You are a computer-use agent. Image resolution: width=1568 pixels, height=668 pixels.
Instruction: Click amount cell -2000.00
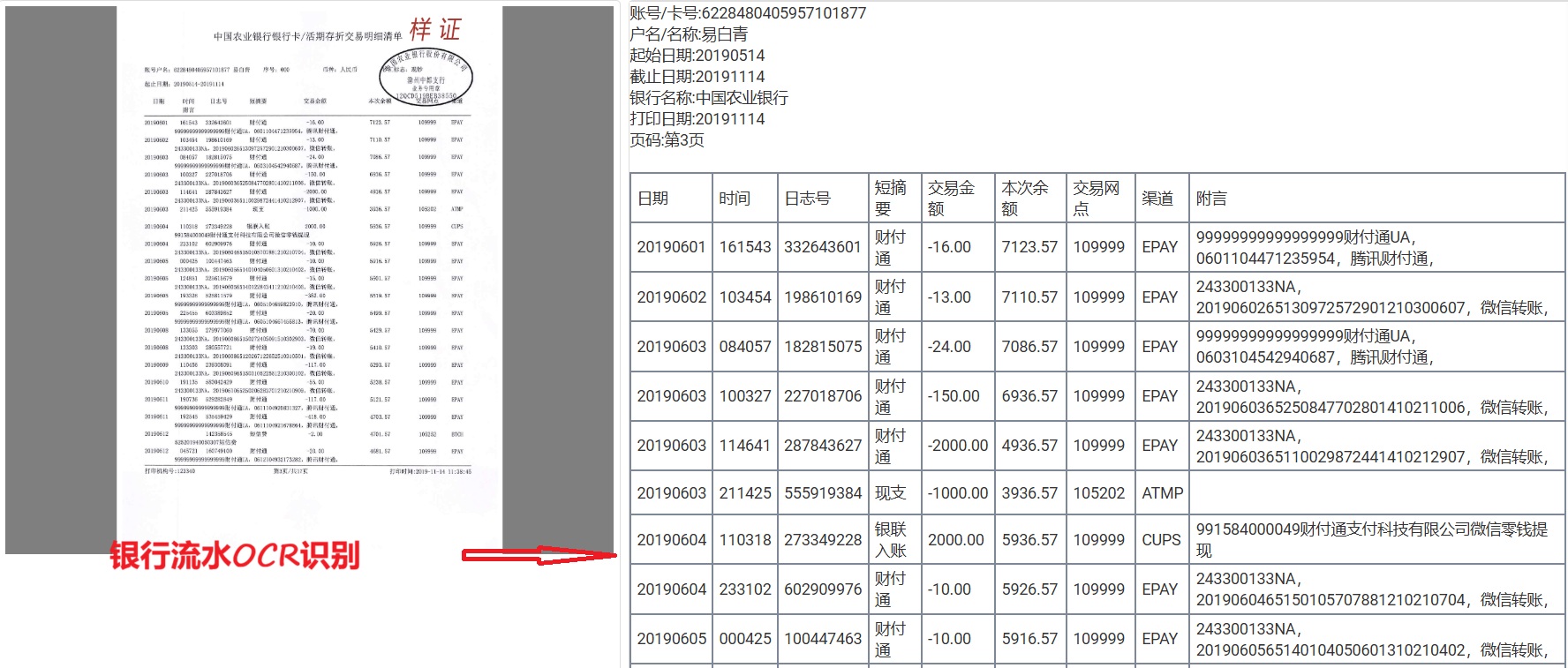(x=958, y=446)
